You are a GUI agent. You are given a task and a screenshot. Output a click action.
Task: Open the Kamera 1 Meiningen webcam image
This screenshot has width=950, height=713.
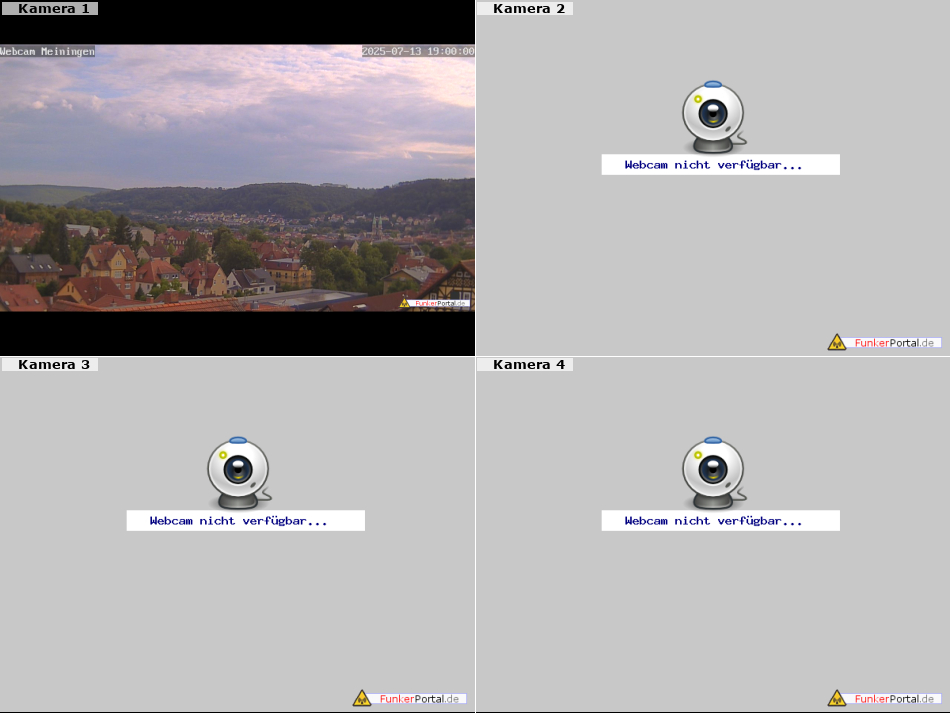237,177
